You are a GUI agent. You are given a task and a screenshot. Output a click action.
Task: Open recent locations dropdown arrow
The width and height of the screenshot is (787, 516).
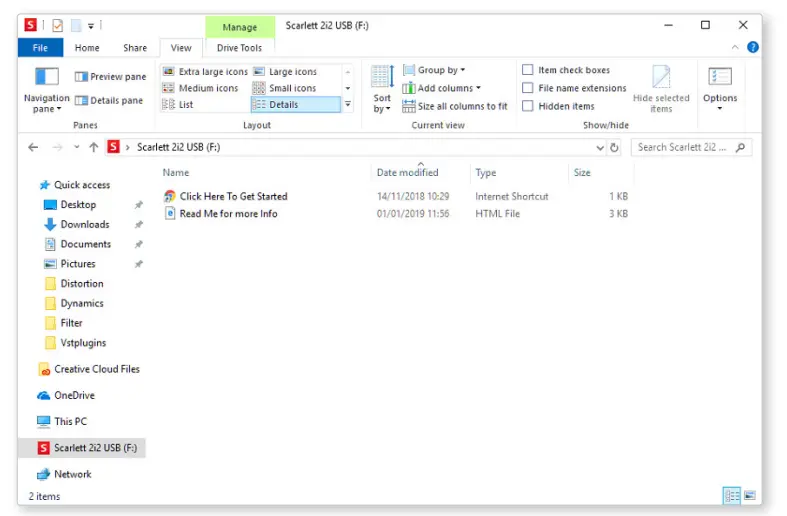(76, 147)
